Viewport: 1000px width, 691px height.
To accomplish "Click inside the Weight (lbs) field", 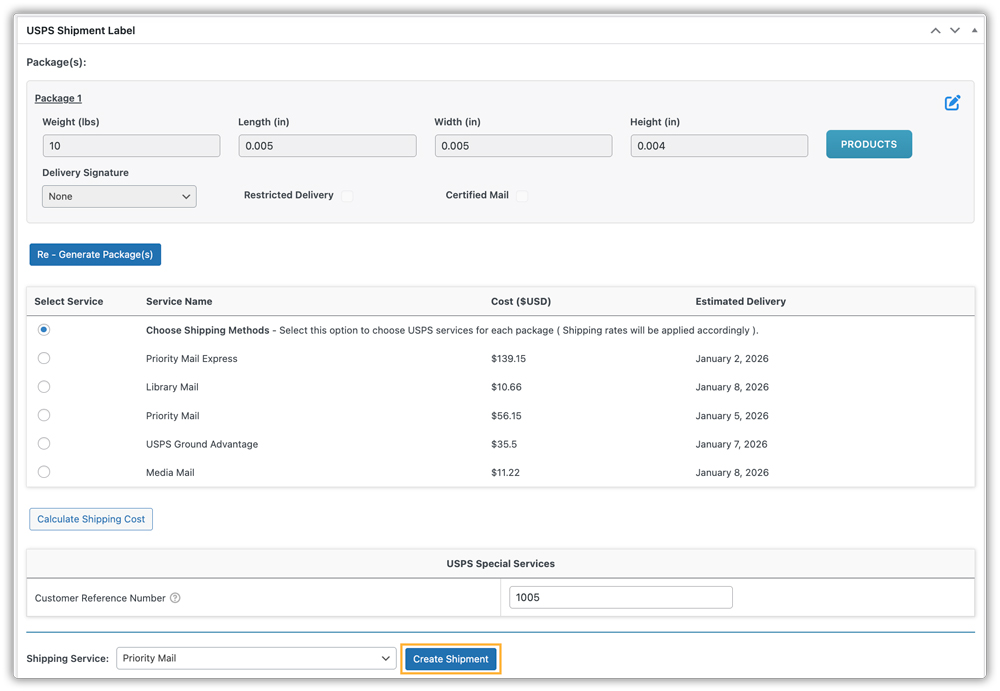I will tap(131, 145).
